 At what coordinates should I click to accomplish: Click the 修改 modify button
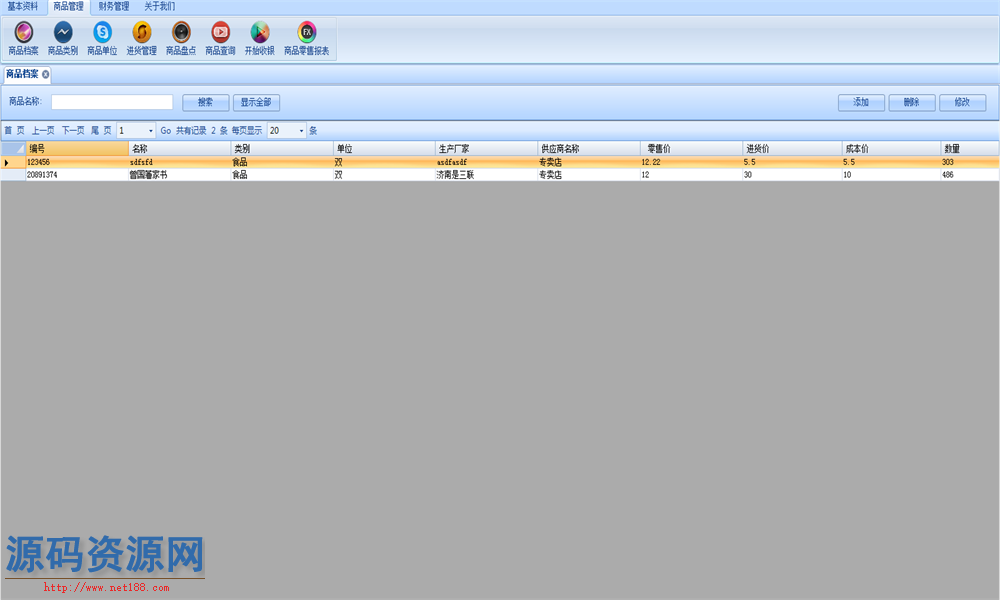coord(962,102)
